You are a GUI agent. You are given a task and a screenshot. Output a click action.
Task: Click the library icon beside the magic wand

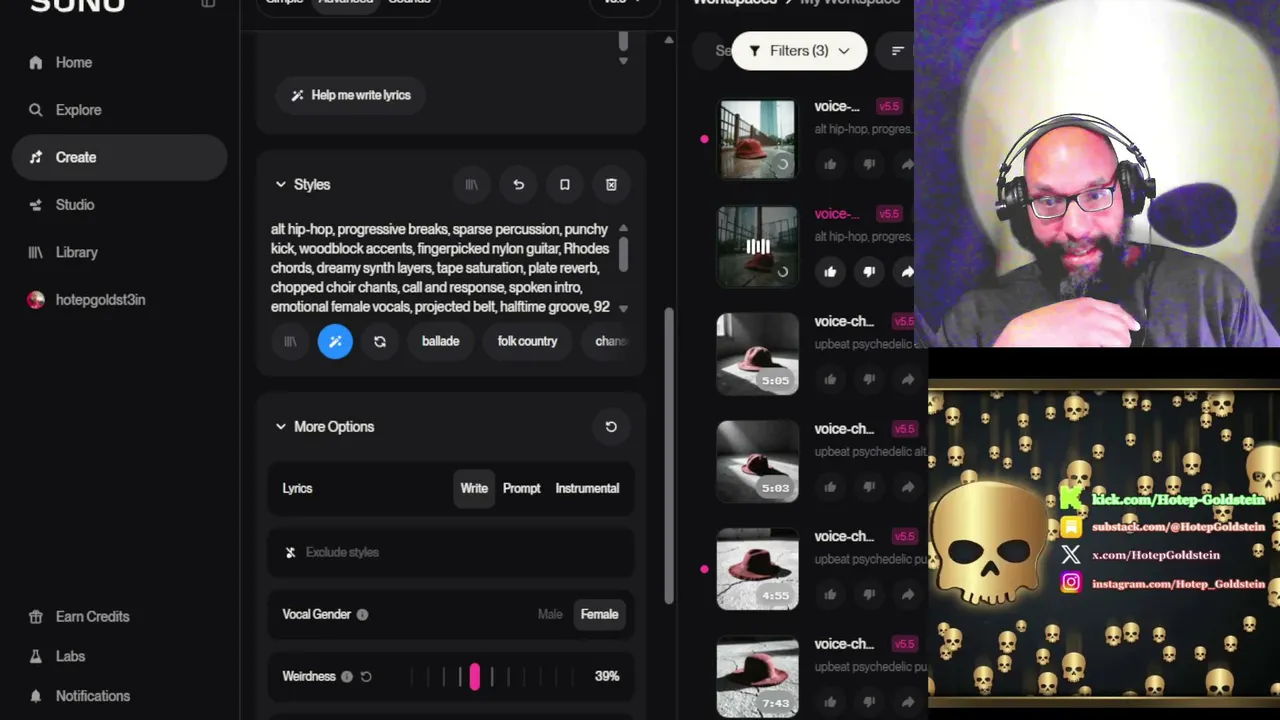(x=290, y=341)
